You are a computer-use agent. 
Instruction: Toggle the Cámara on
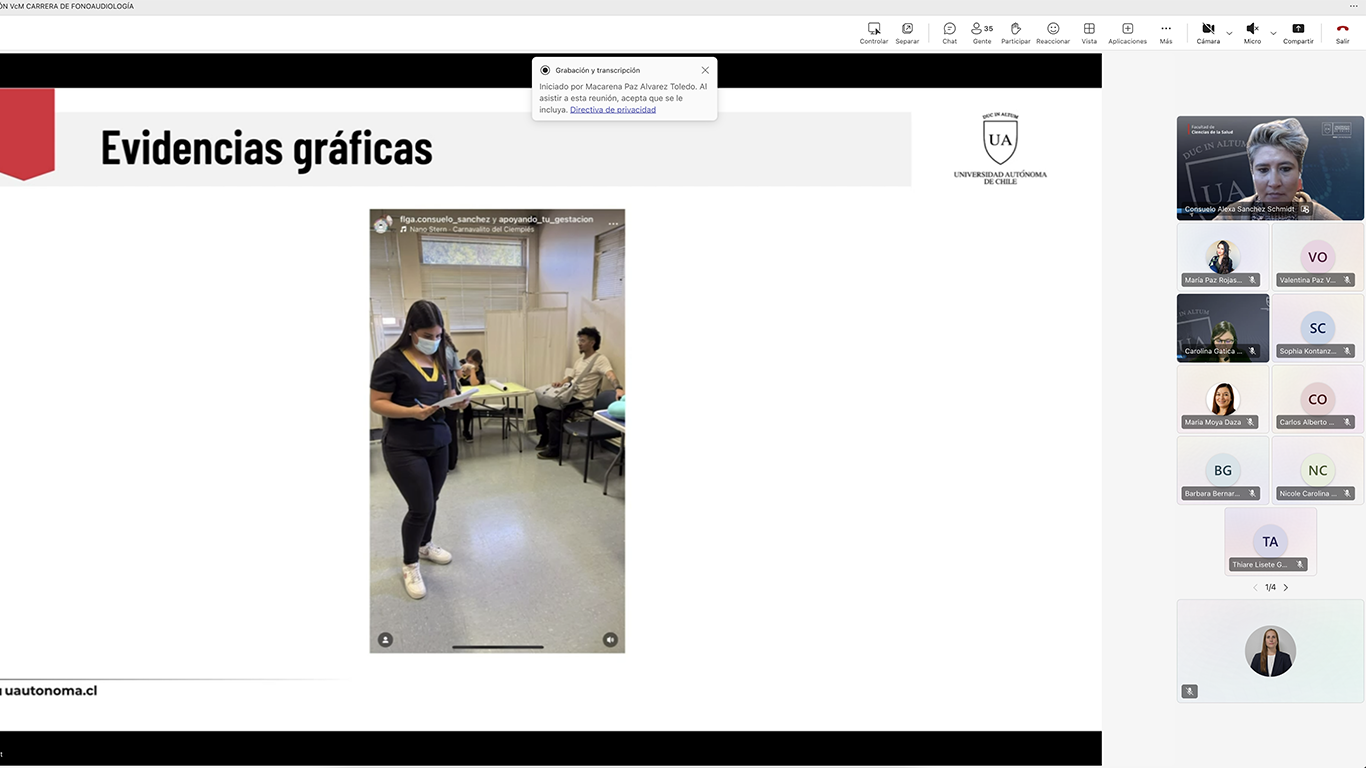pos(1207,30)
